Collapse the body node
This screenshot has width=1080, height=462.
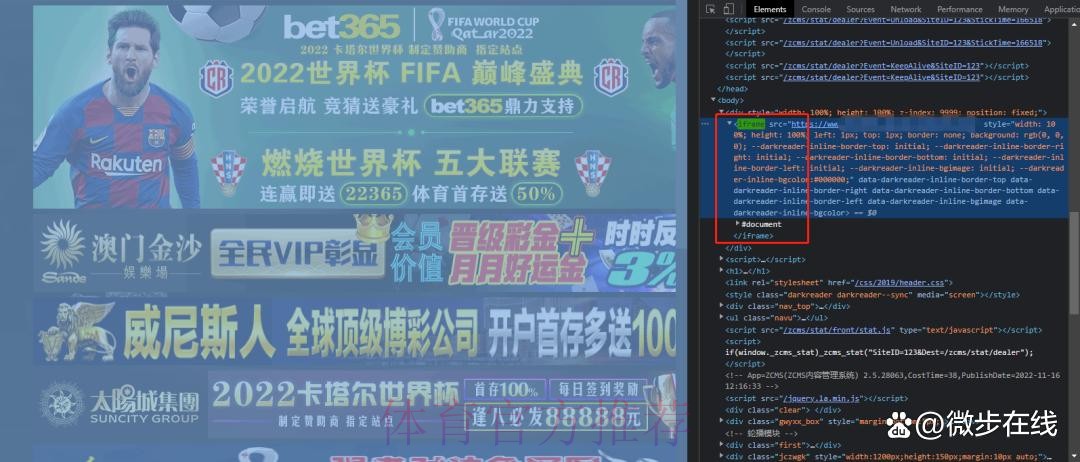coord(714,100)
